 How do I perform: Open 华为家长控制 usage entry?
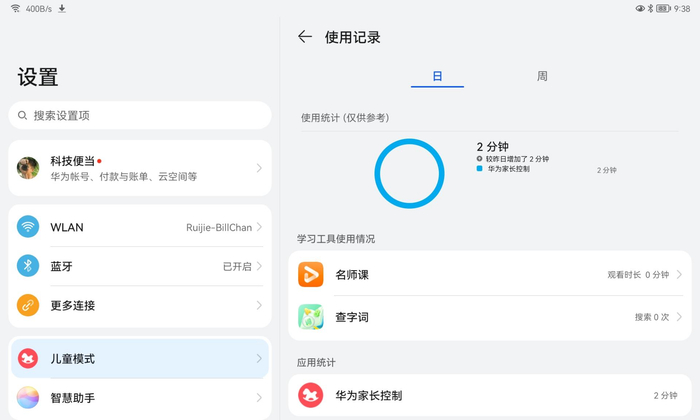click(490, 396)
